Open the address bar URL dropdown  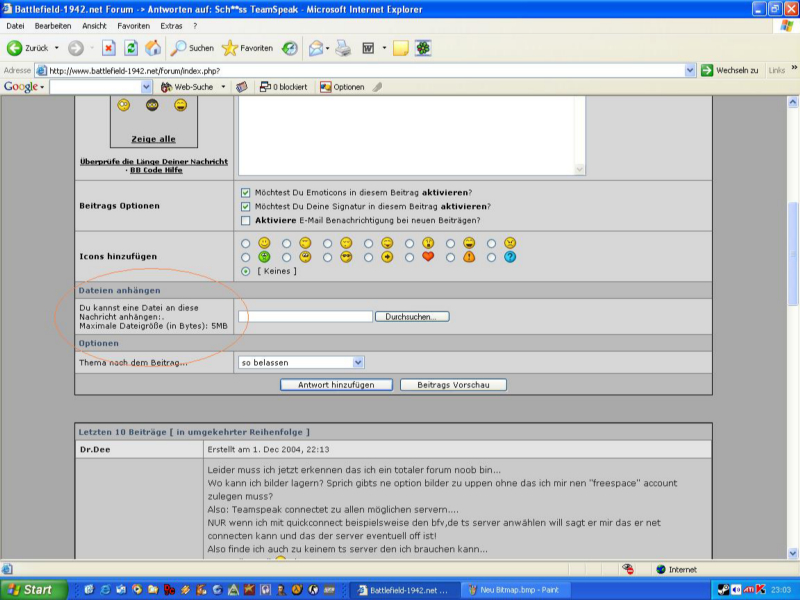click(x=690, y=70)
